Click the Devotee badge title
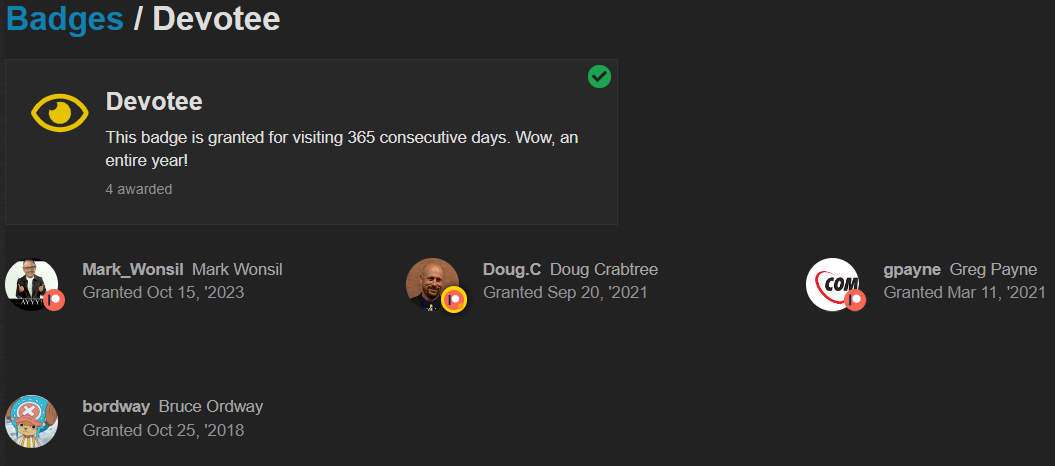This screenshot has width=1055, height=466. [154, 102]
